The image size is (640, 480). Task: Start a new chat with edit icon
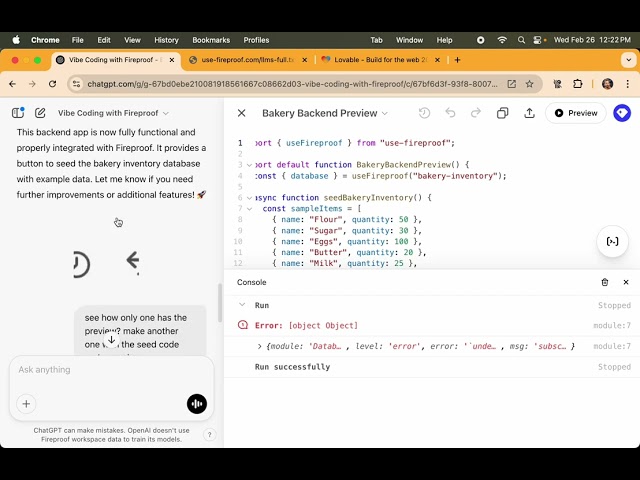[40, 113]
